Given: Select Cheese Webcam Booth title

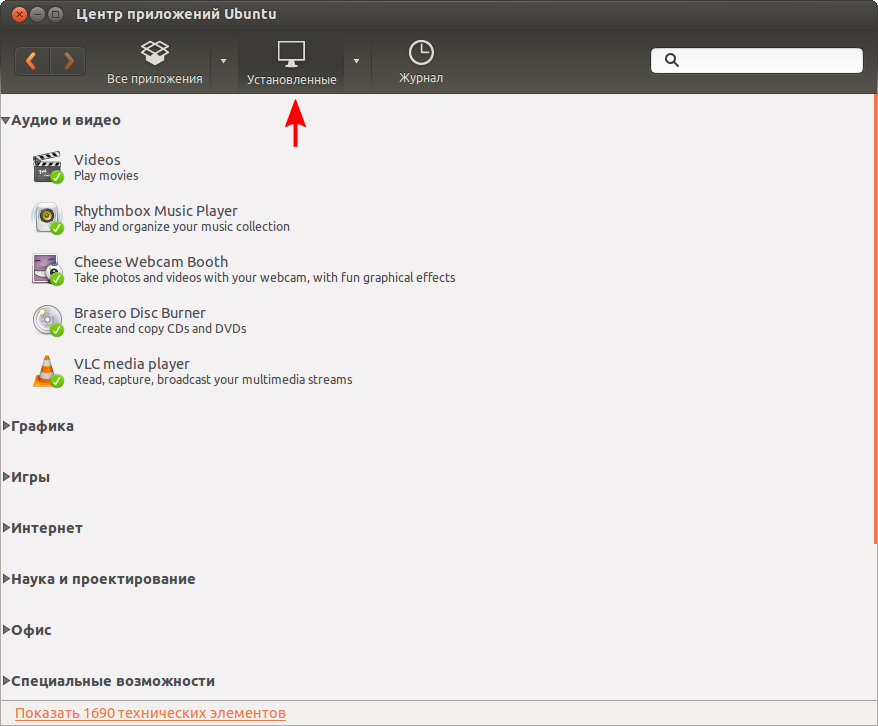Looking at the screenshot, I should (x=151, y=262).
